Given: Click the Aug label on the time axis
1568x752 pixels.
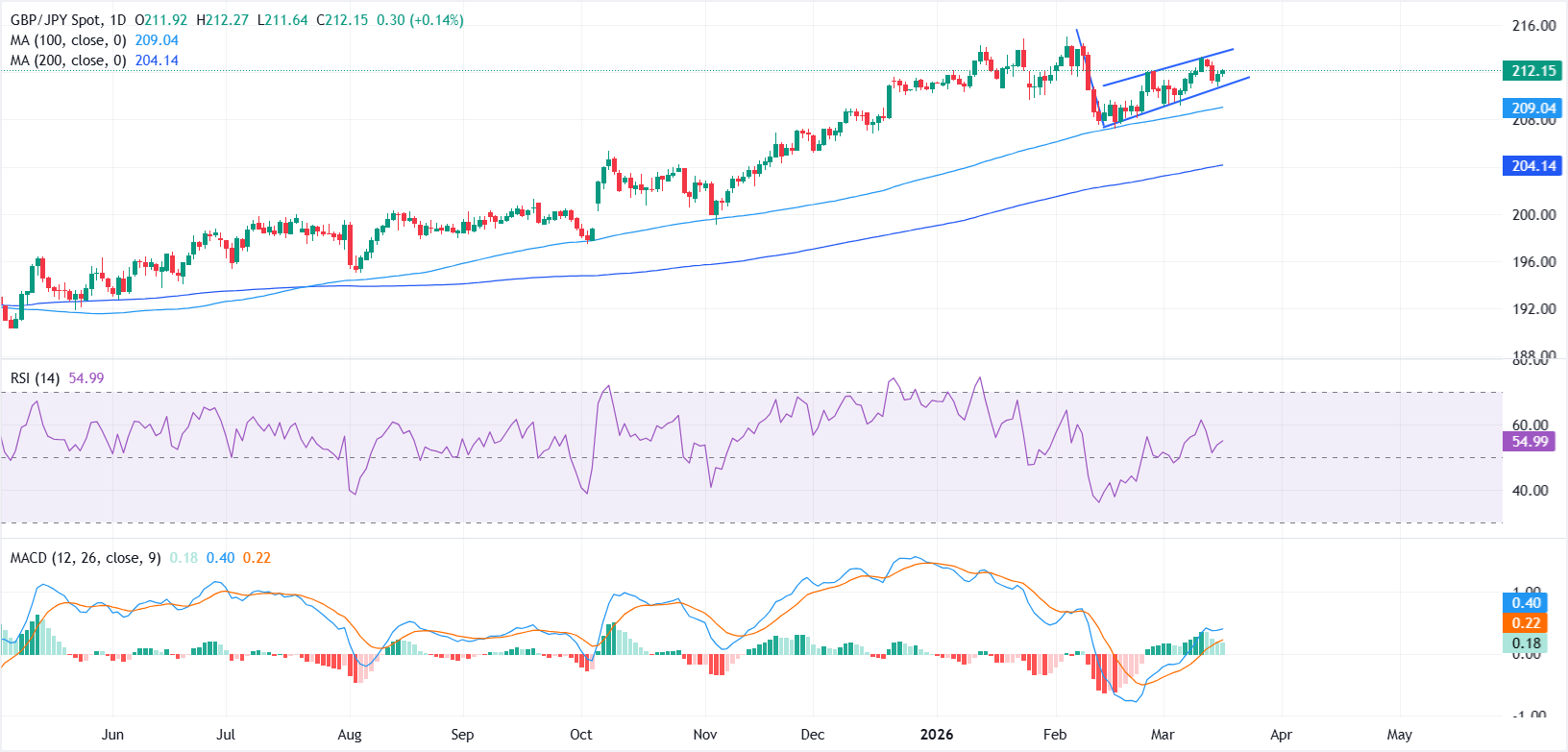Looking at the screenshot, I should point(350,735).
